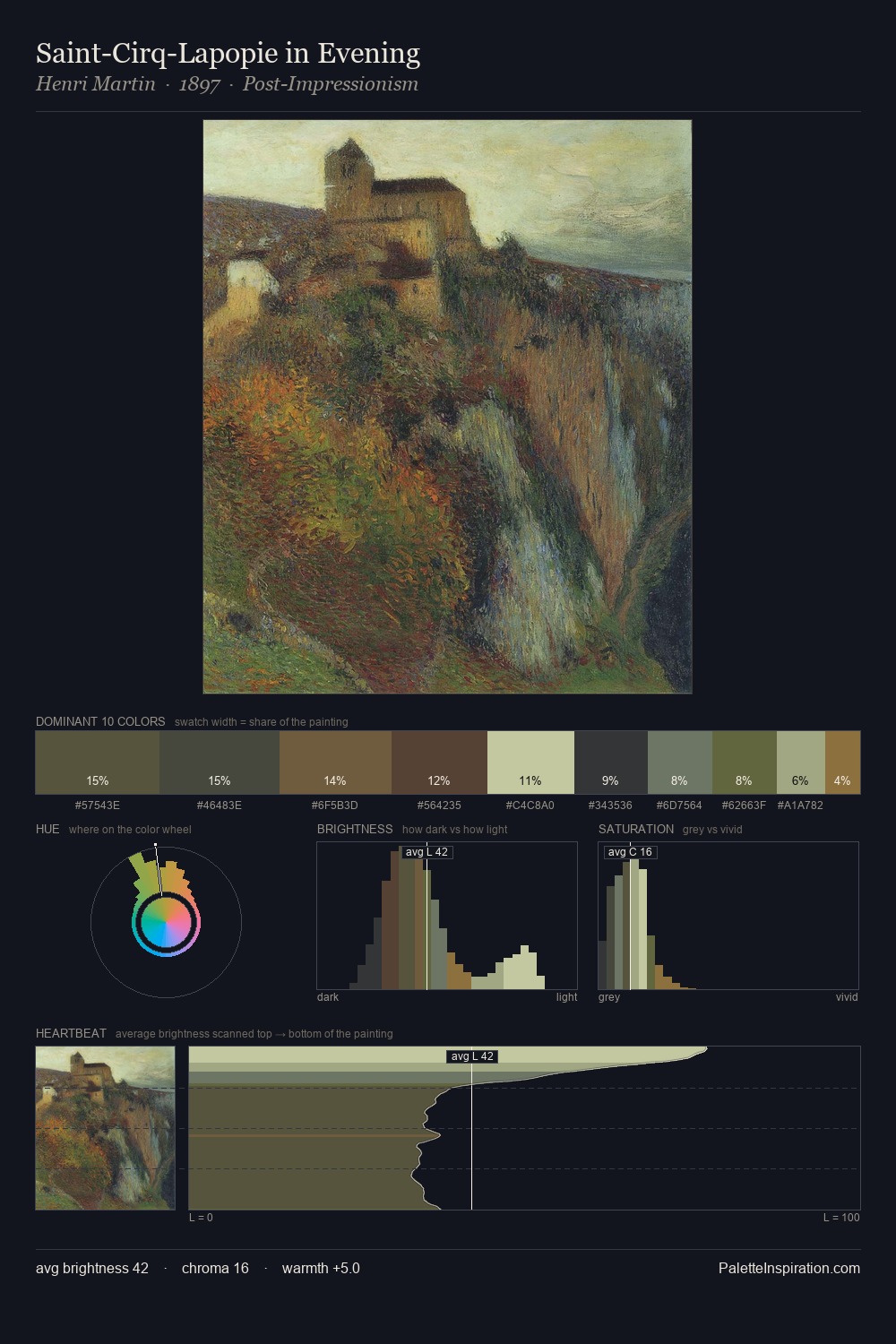Select the 6% sage swatch #A1A782
The height and width of the screenshot is (1344, 896).
(x=800, y=762)
